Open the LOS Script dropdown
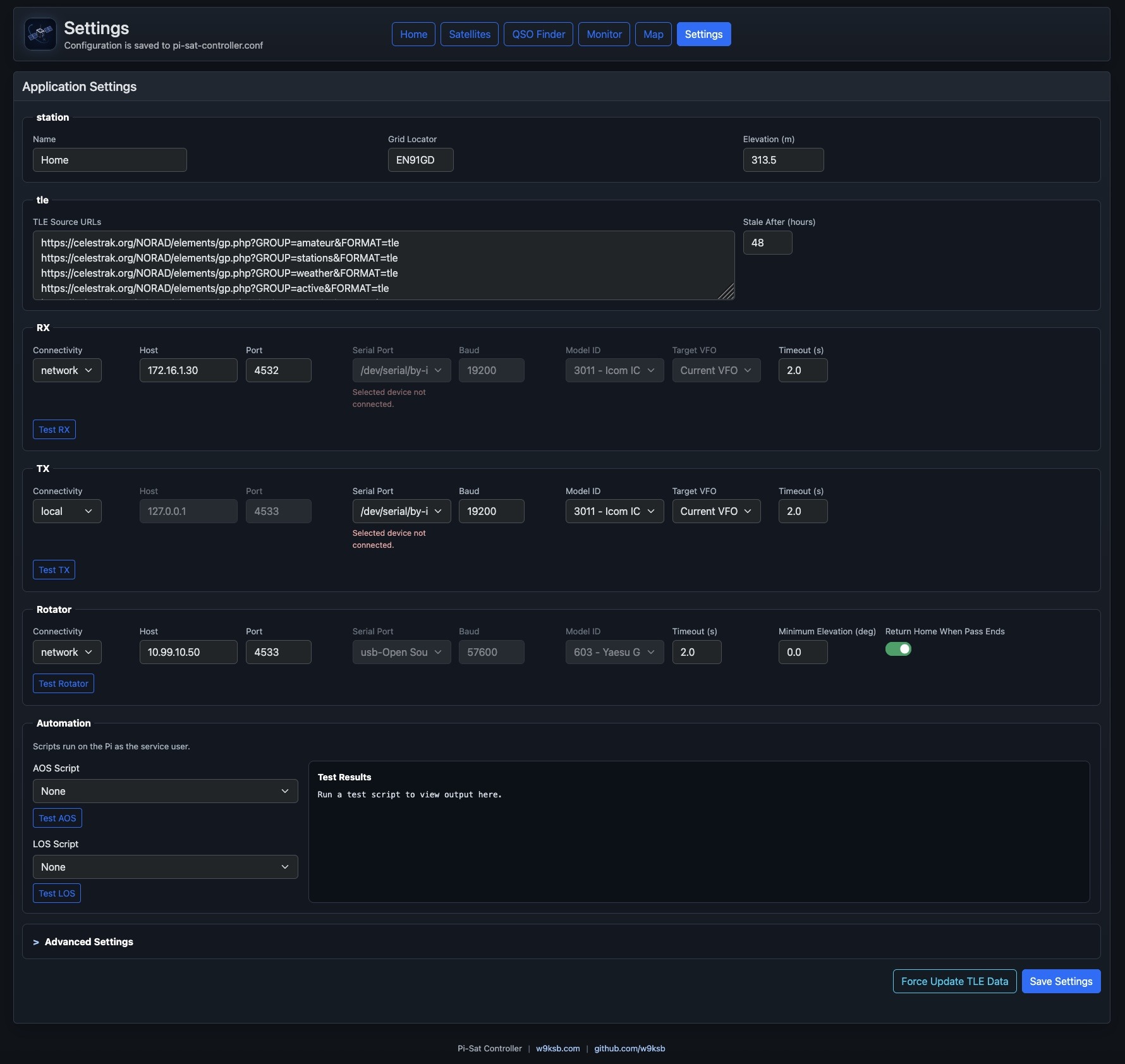This screenshot has height=1064, width=1125. click(x=165, y=867)
